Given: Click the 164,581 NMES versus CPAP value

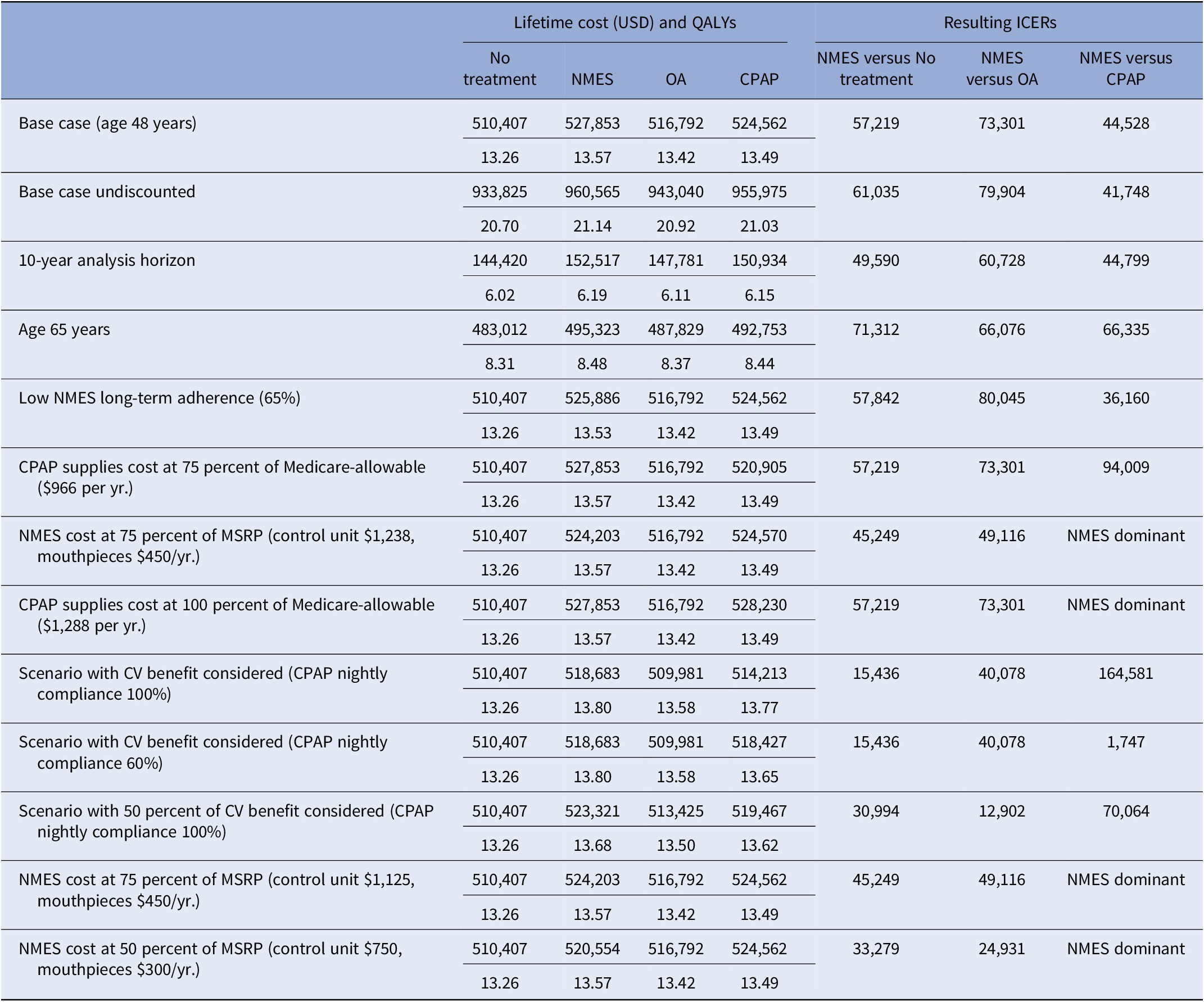Looking at the screenshot, I should pos(1125,674).
